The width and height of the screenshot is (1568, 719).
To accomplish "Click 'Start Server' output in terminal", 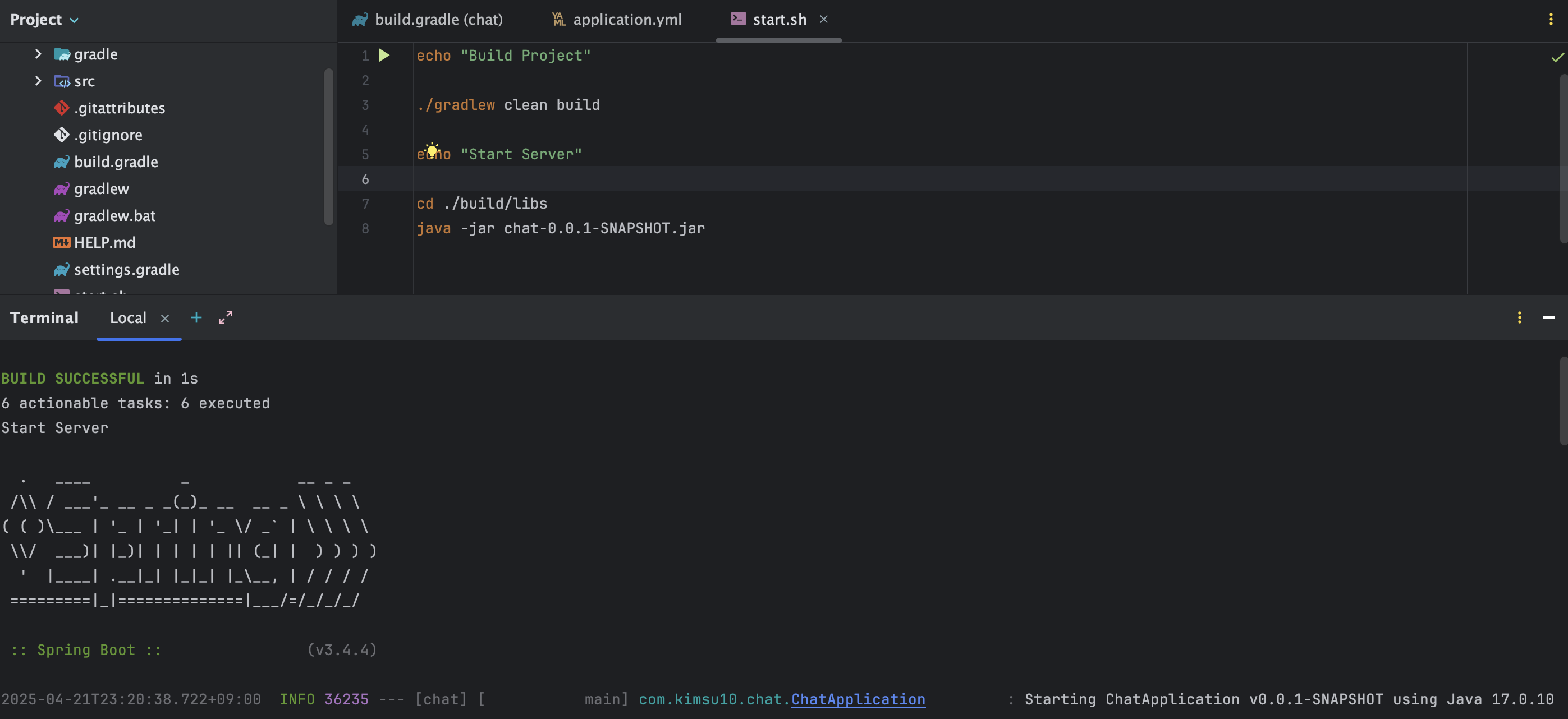I will tap(55, 427).
